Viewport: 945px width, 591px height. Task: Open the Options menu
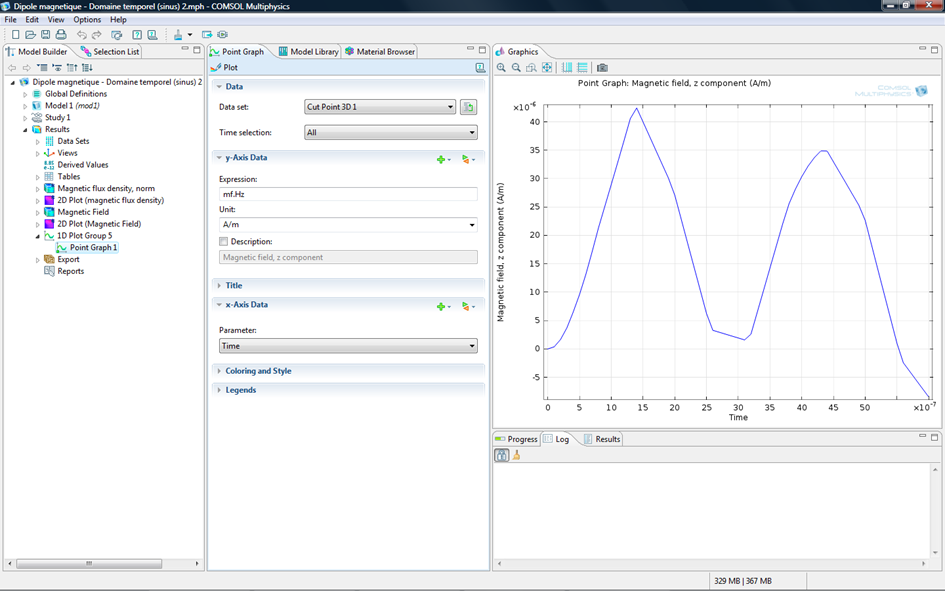click(x=87, y=19)
